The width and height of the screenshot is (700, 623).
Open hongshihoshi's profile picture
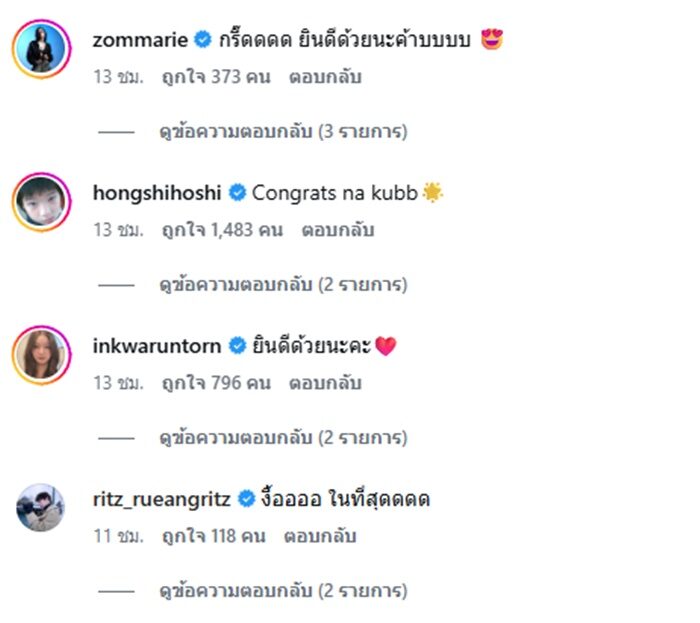point(41,203)
